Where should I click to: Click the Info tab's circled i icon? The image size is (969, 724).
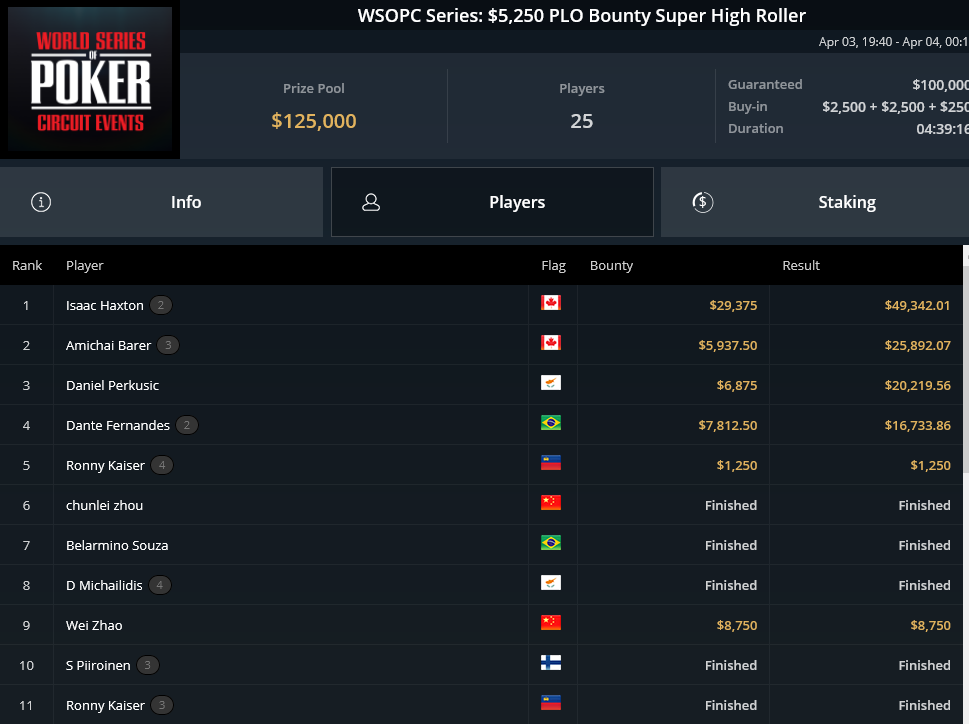click(x=41, y=202)
